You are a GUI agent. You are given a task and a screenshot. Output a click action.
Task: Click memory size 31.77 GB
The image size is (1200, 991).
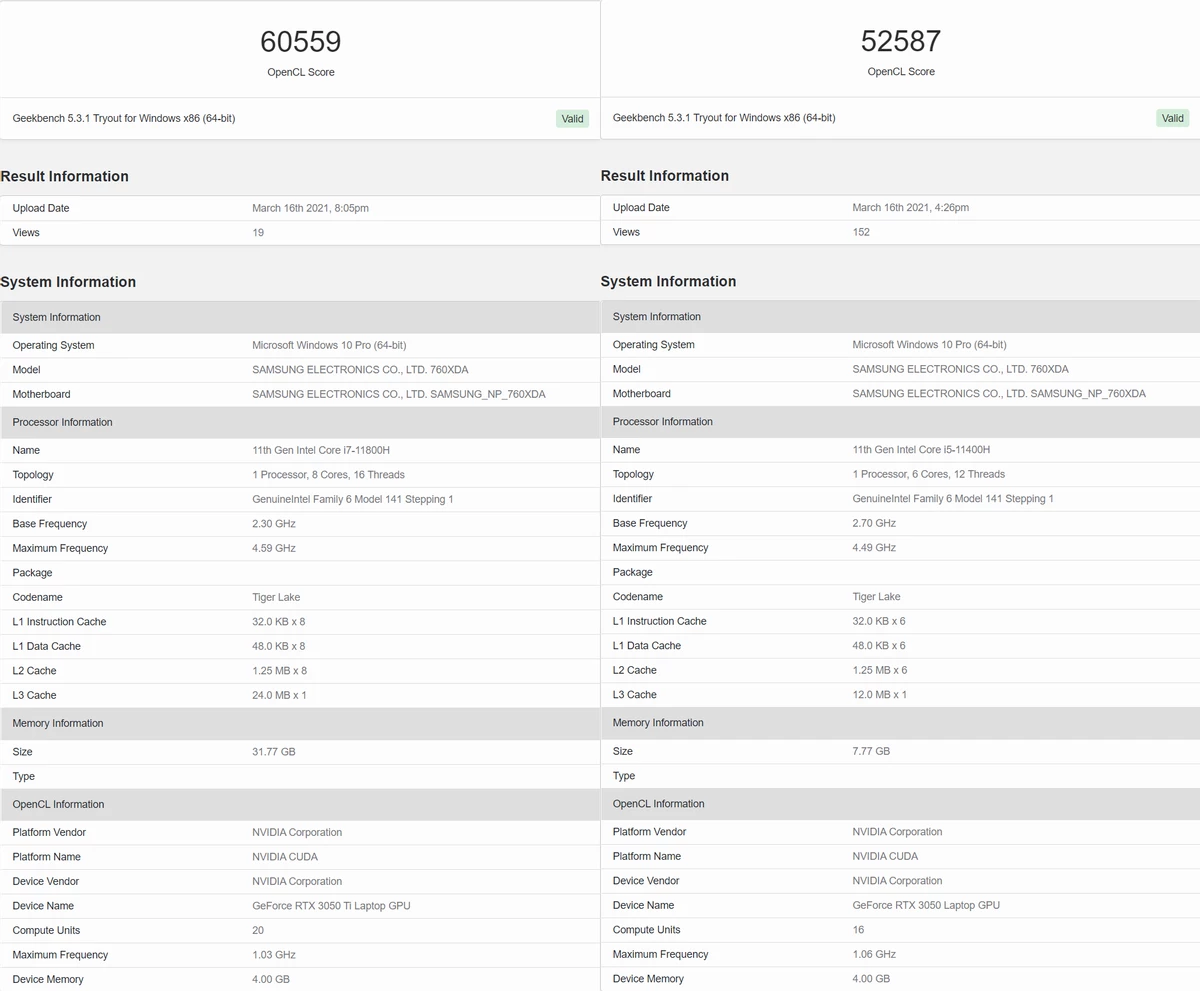[274, 752]
